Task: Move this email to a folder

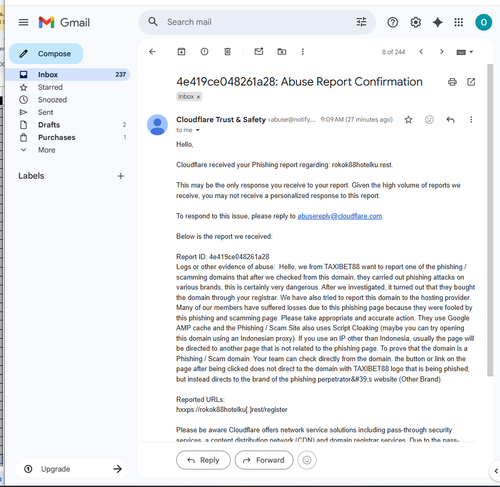Action: (282, 52)
